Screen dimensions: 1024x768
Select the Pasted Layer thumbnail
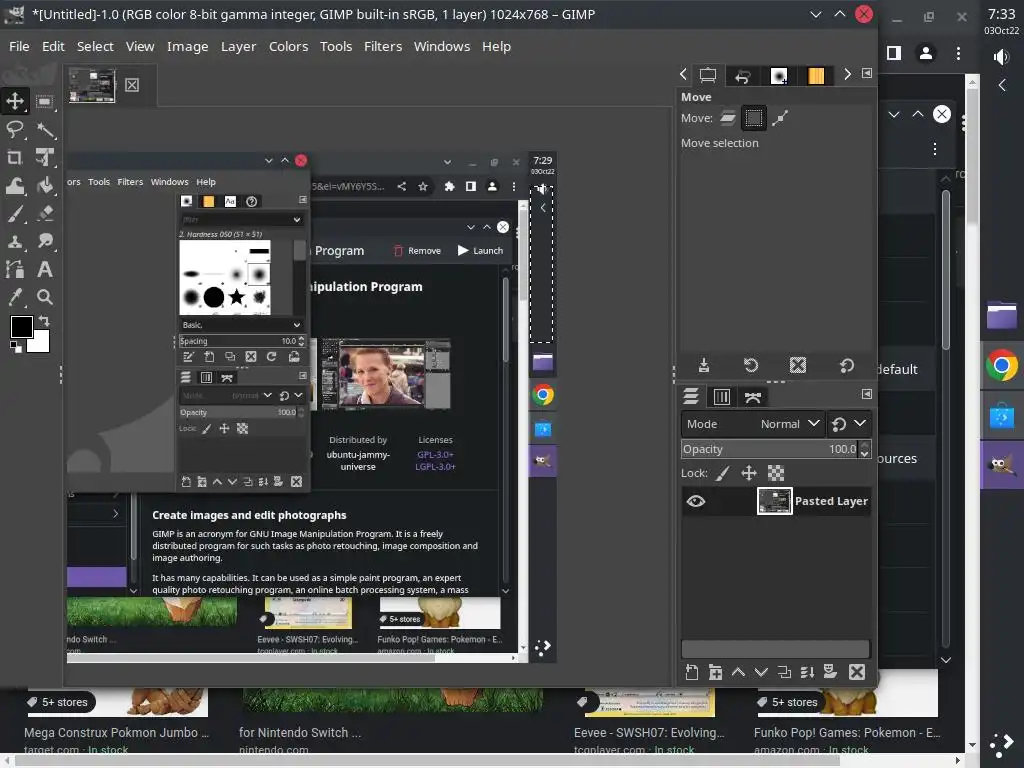[x=775, y=501]
